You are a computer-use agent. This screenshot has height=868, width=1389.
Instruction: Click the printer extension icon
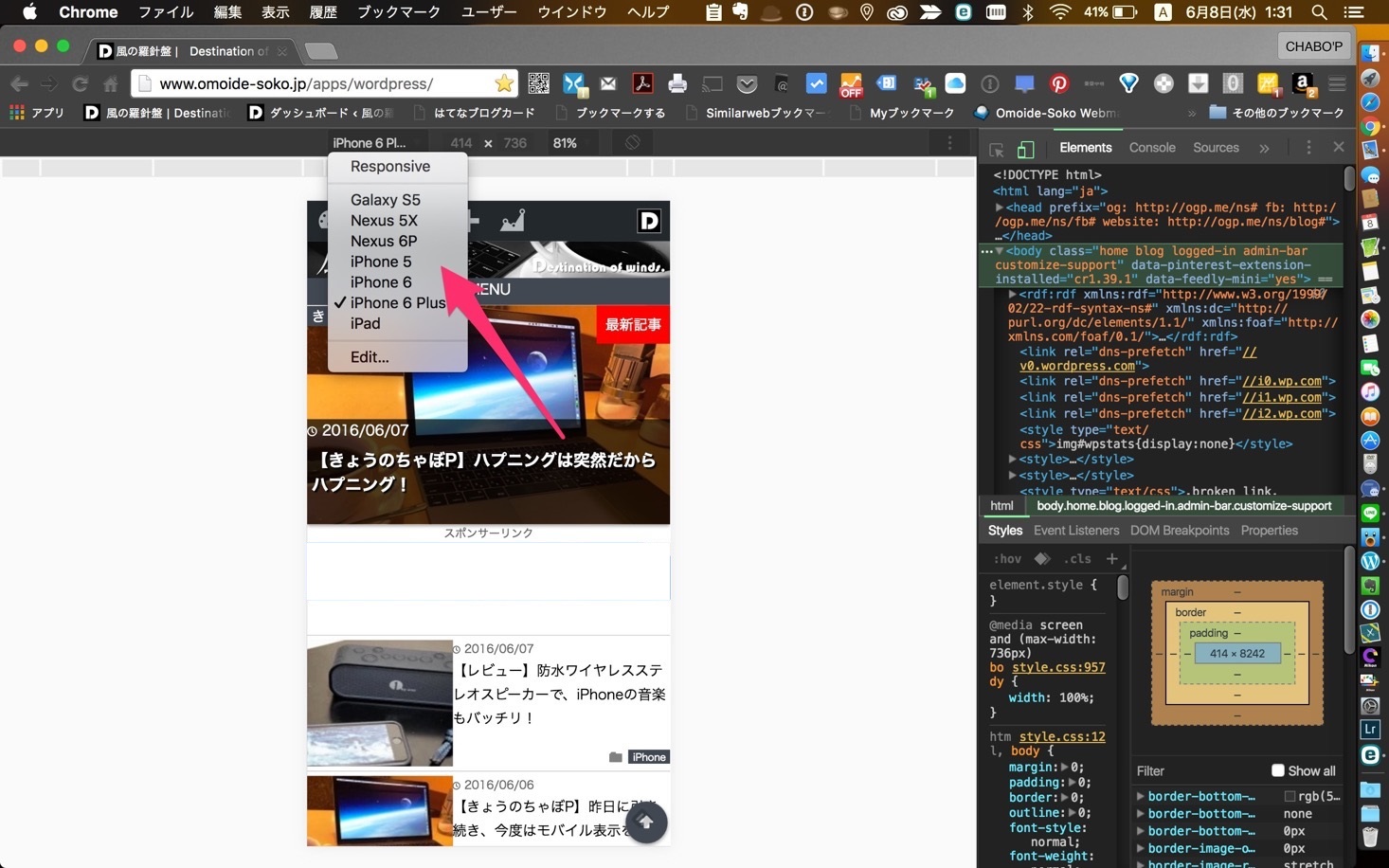677,83
